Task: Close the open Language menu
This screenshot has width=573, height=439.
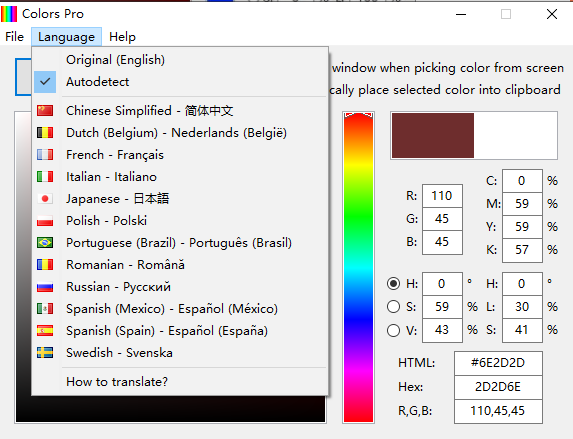Action: coord(66,37)
